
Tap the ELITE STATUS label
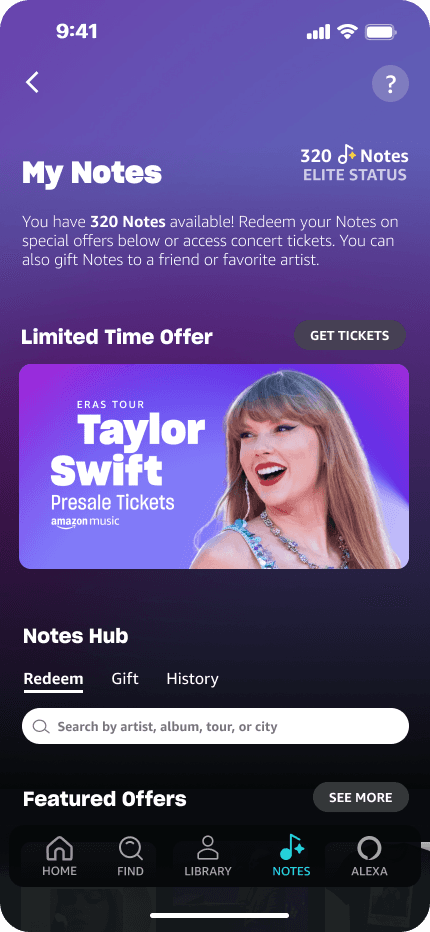(355, 175)
